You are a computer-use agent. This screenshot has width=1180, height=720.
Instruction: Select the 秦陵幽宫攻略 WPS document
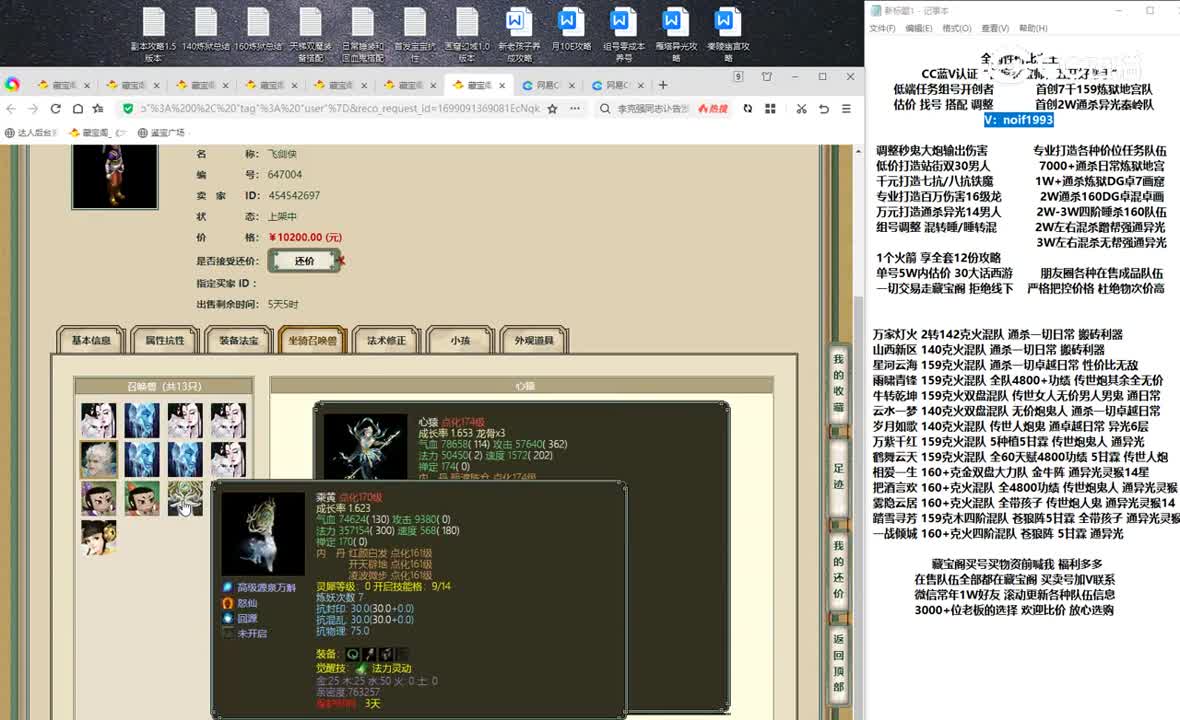click(x=728, y=35)
